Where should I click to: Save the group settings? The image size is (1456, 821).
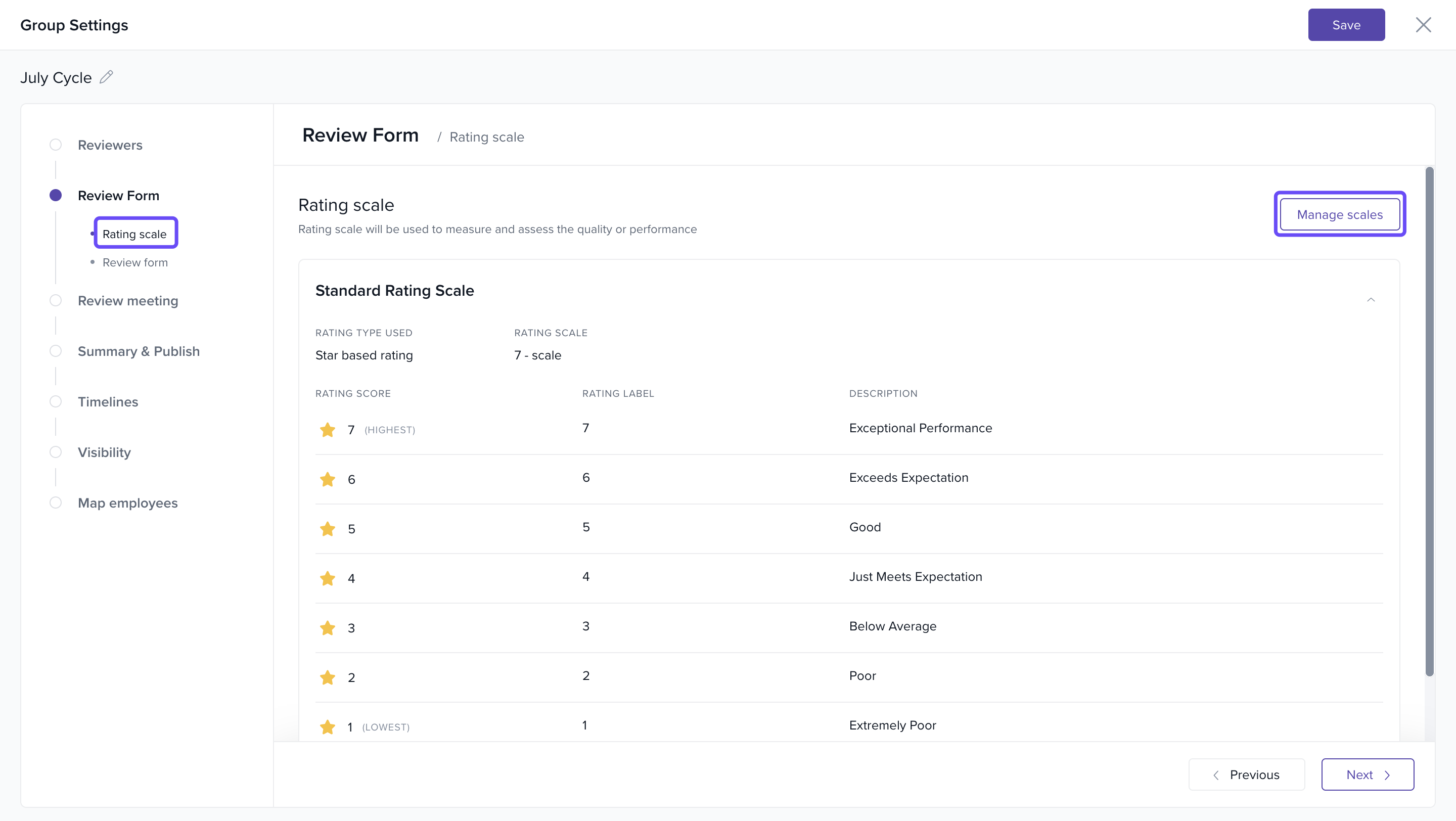pyautogui.click(x=1346, y=25)
